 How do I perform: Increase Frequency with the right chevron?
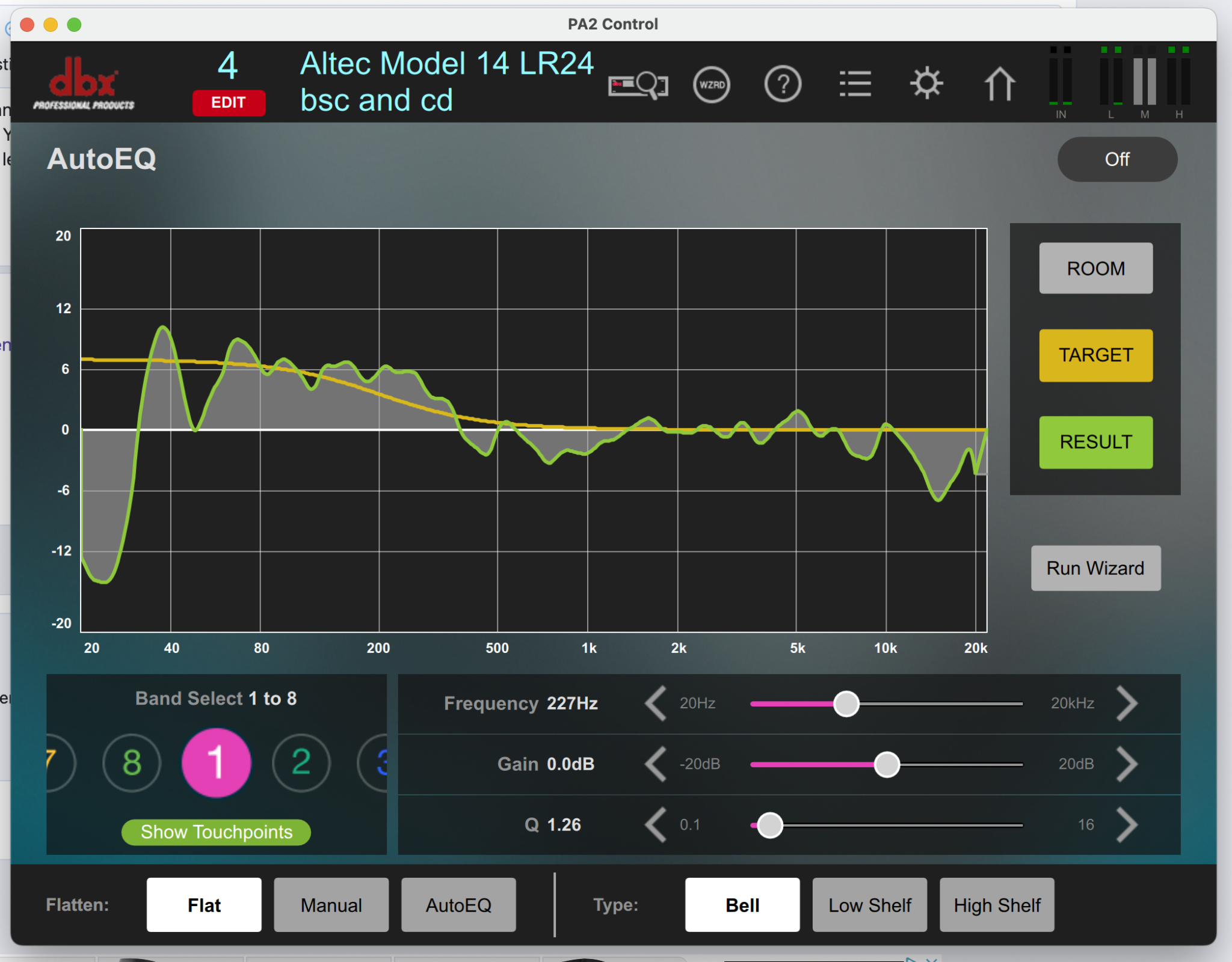[1127, 703]
